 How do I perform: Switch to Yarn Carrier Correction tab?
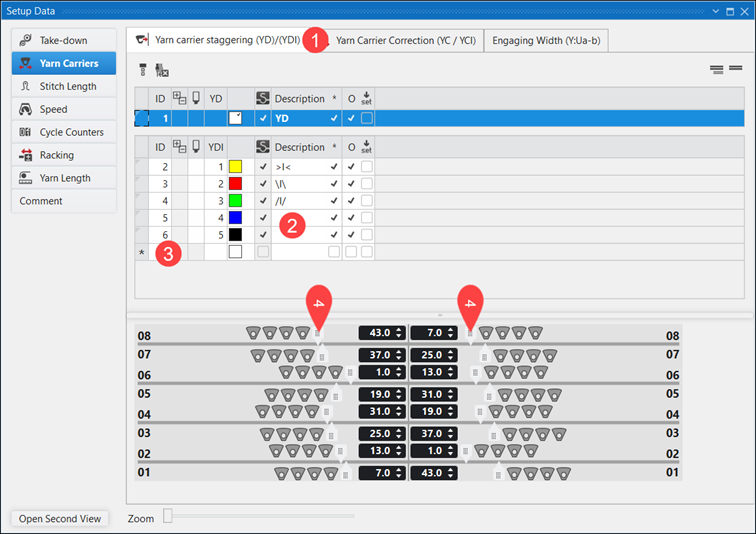(405, 41)
